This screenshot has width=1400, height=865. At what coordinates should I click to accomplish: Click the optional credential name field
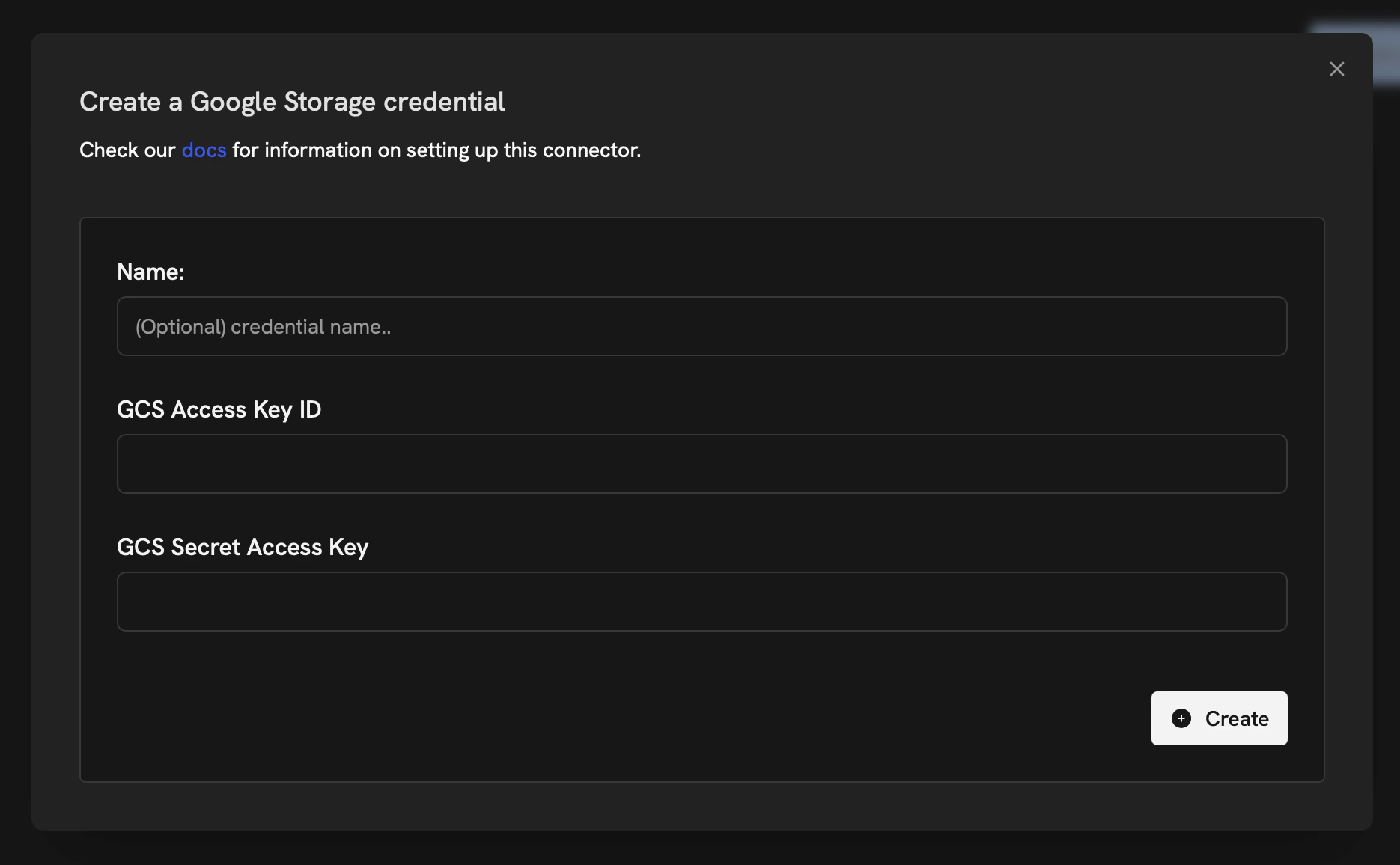(701, 325)
